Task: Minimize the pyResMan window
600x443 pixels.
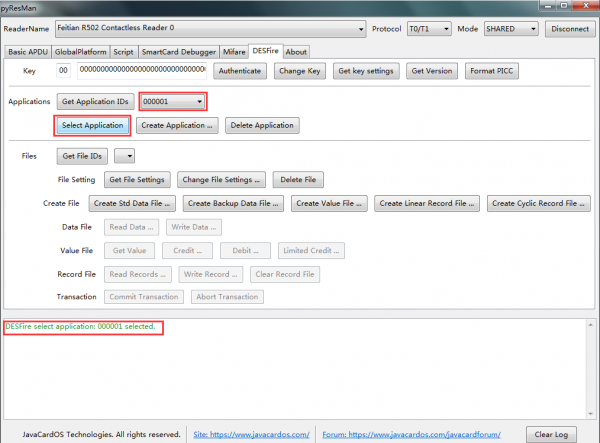Action: tap(548, 6)
